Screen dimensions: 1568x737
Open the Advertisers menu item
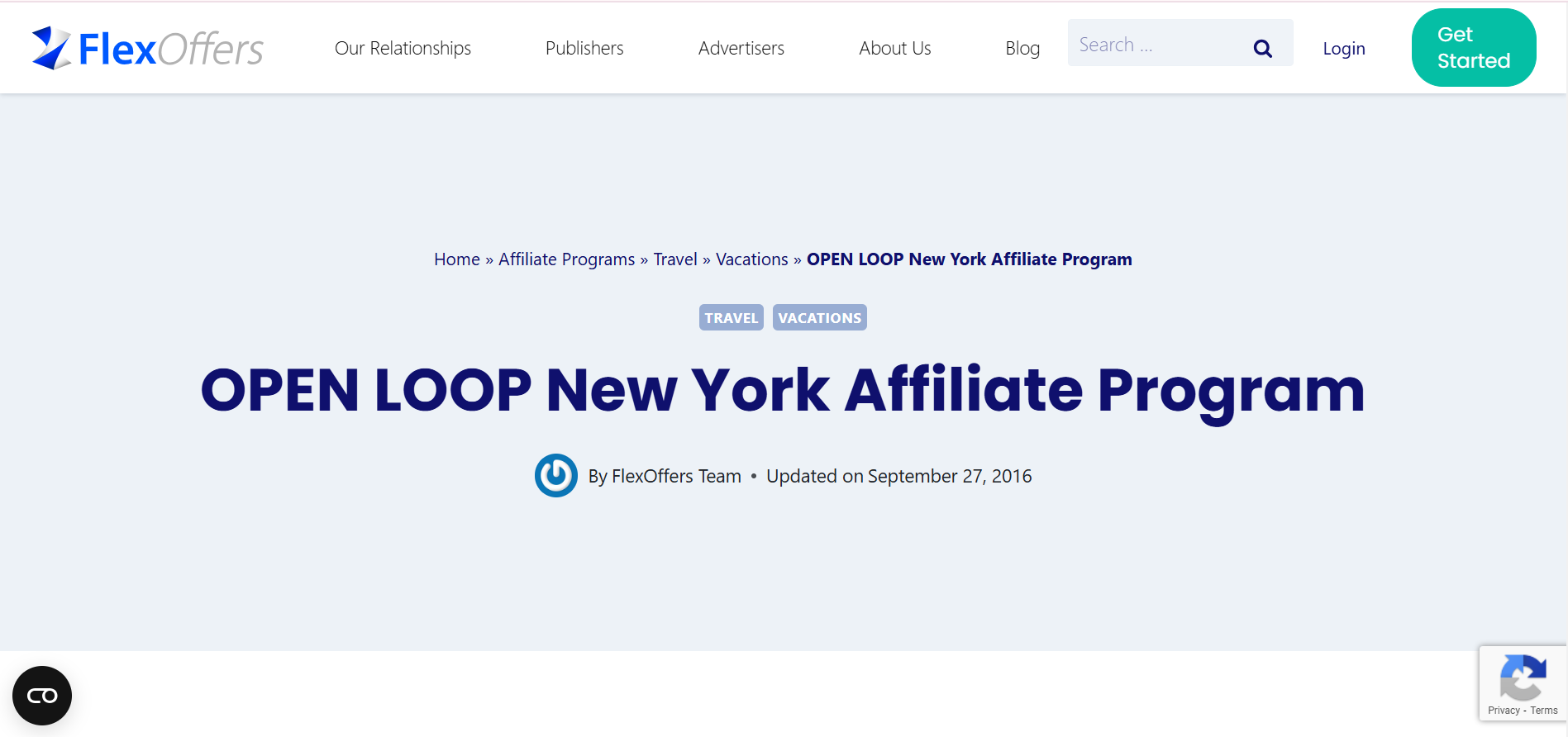pos(741,48)
